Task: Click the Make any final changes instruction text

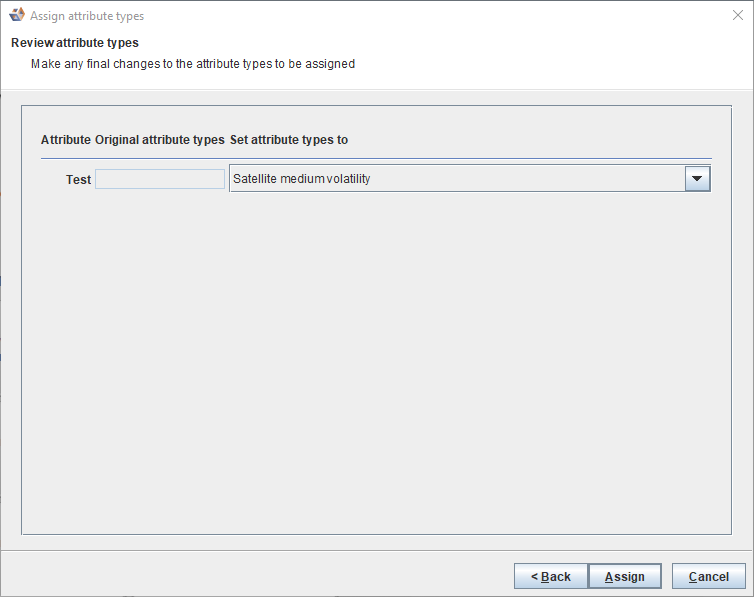Action: (193, 64)
